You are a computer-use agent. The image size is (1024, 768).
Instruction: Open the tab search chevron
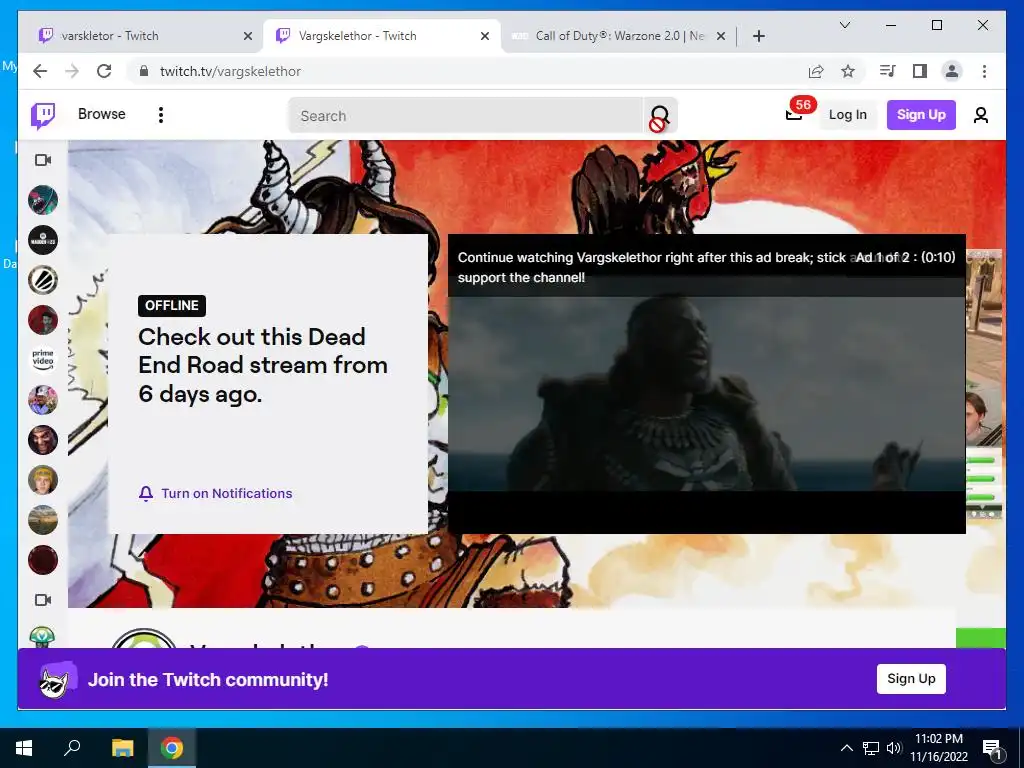844,25
